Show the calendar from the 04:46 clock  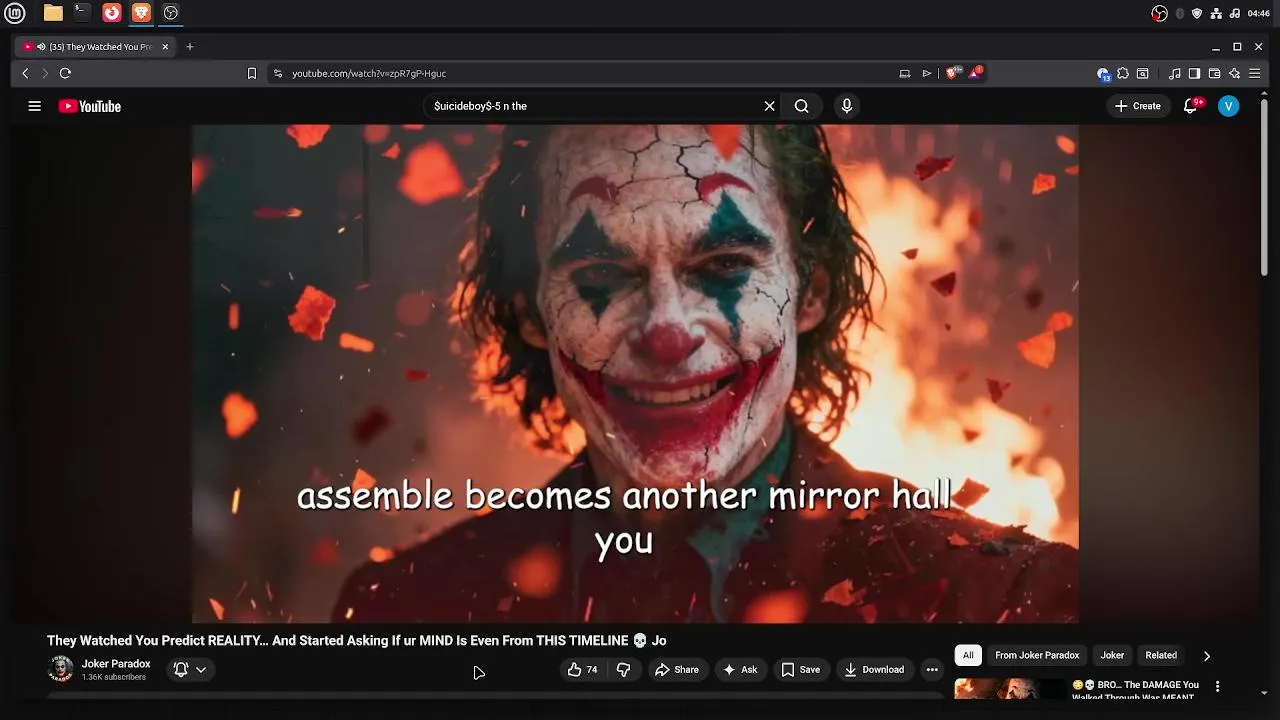click(x=1259, y=13)
